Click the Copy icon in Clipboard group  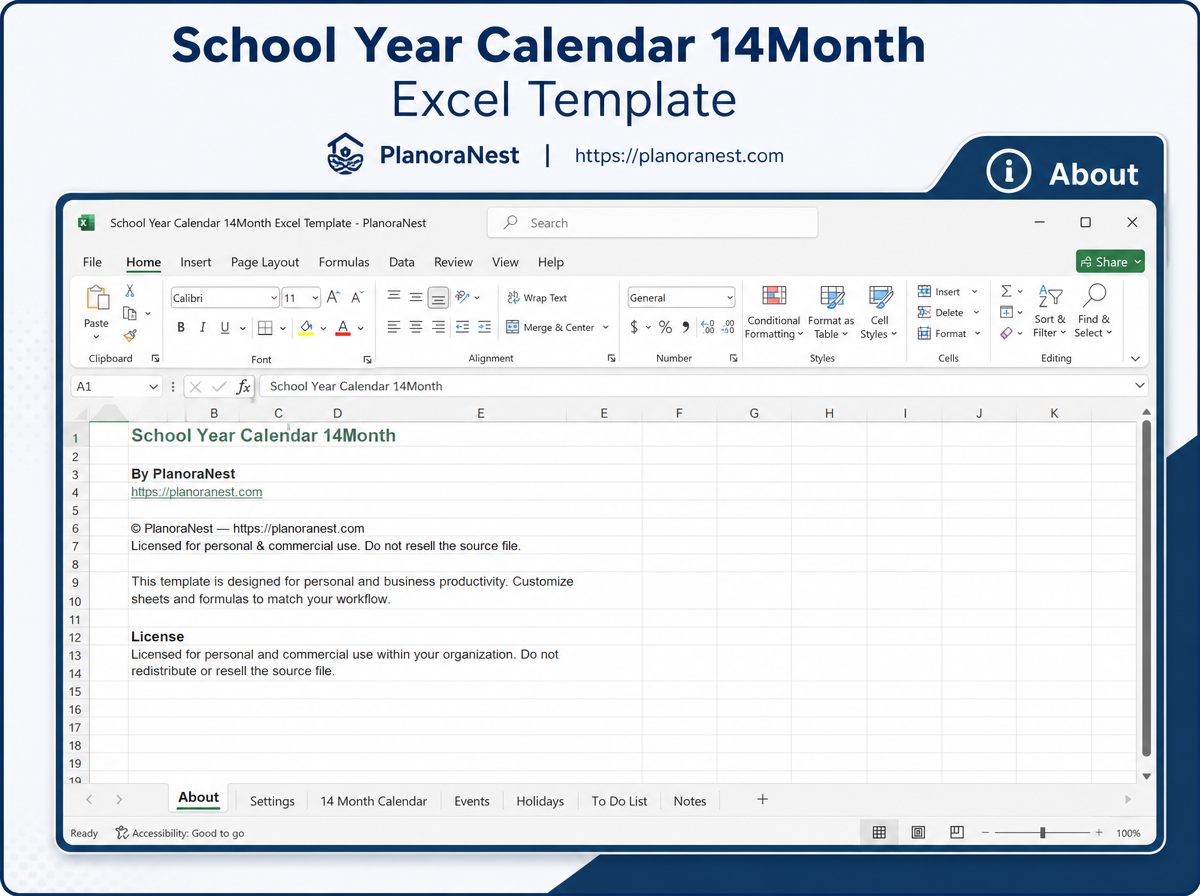pos(130,313)
